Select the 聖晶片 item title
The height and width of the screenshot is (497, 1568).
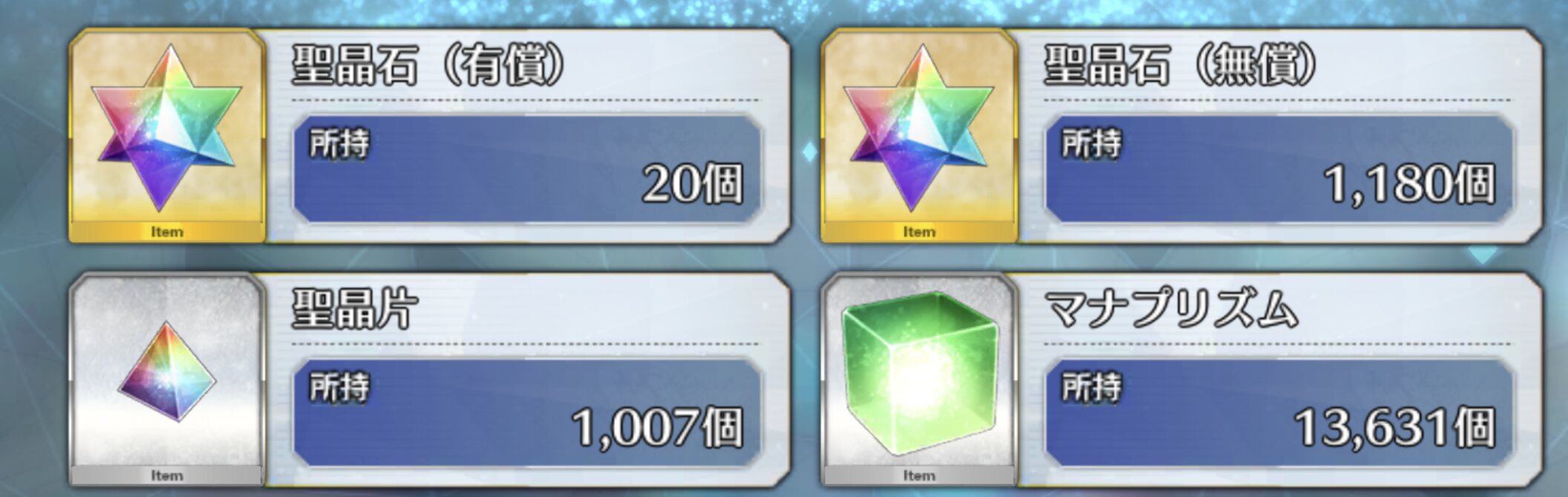355,308
